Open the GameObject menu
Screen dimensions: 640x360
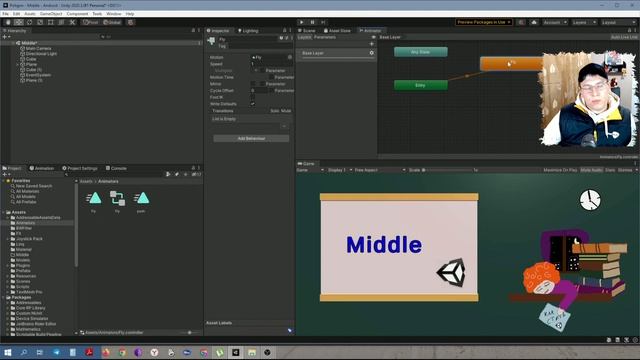pyautogui.click(x=51, y=14)
